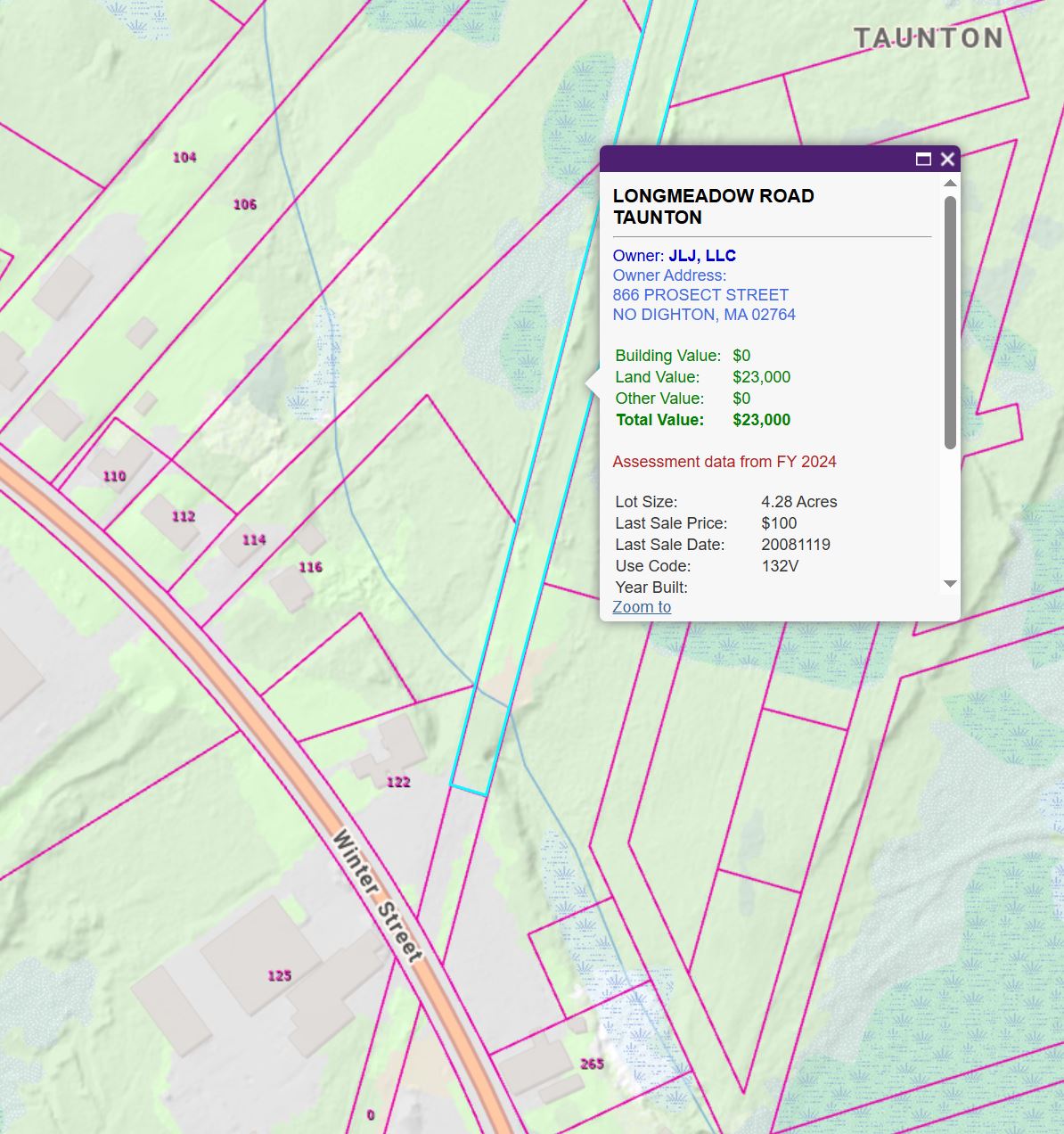Click the popup scroll-down arrow
Image resolution: width=1064 pixels, height=1134 pixels.
[950, 584]
